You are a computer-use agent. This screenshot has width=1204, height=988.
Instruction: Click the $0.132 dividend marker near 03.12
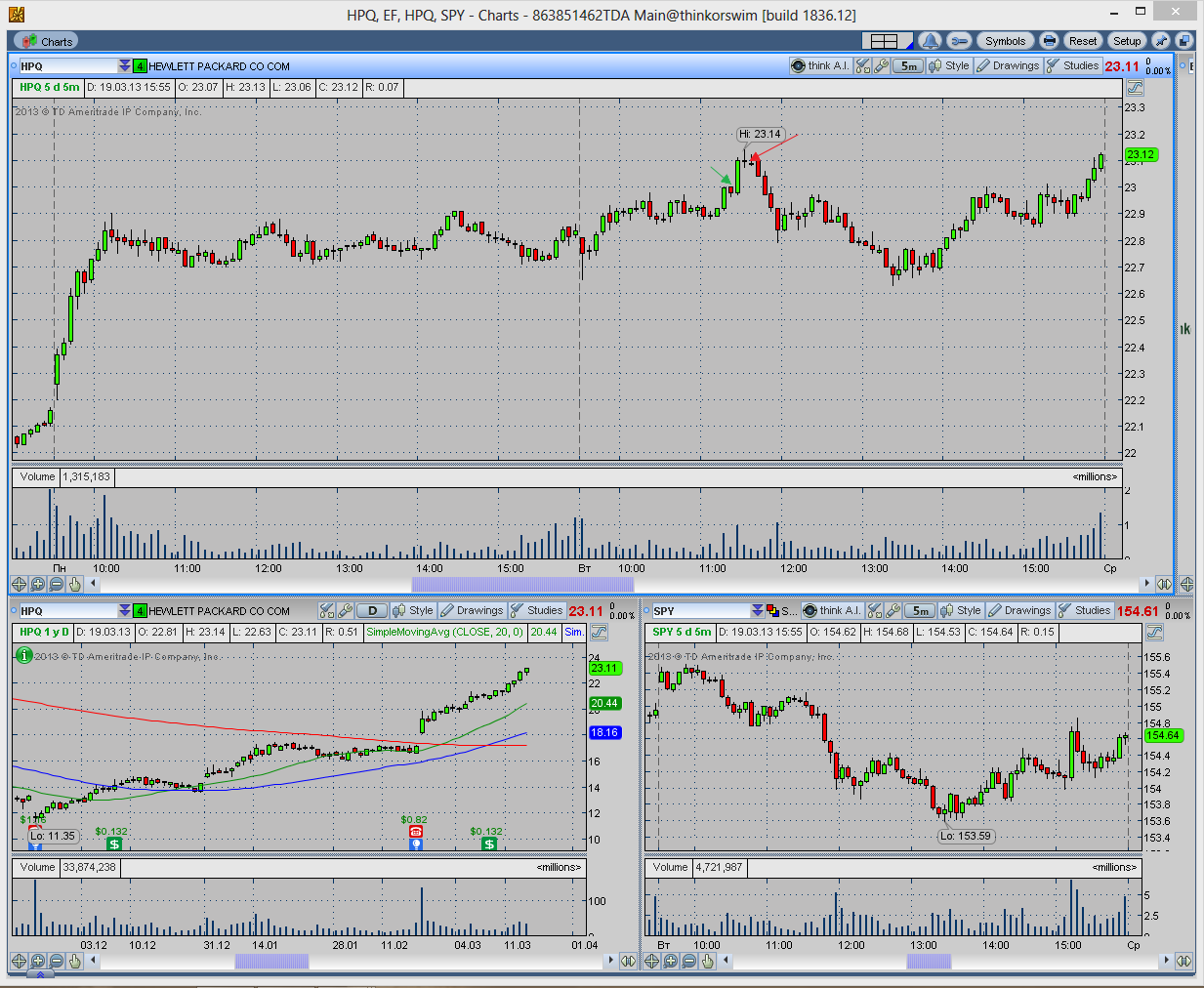114,844
